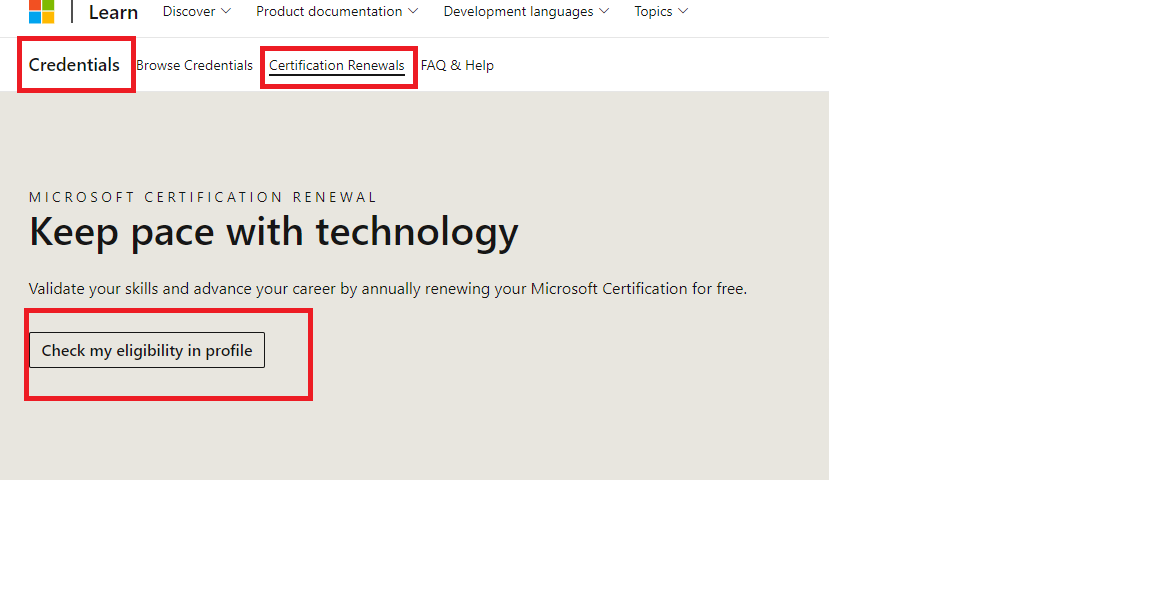Expand the Topics dropdown
1173x616 pixels.
[653, 11]
